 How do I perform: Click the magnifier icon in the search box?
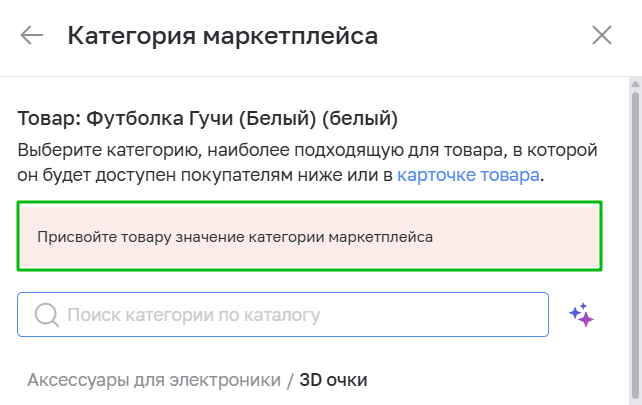[46, 315]
